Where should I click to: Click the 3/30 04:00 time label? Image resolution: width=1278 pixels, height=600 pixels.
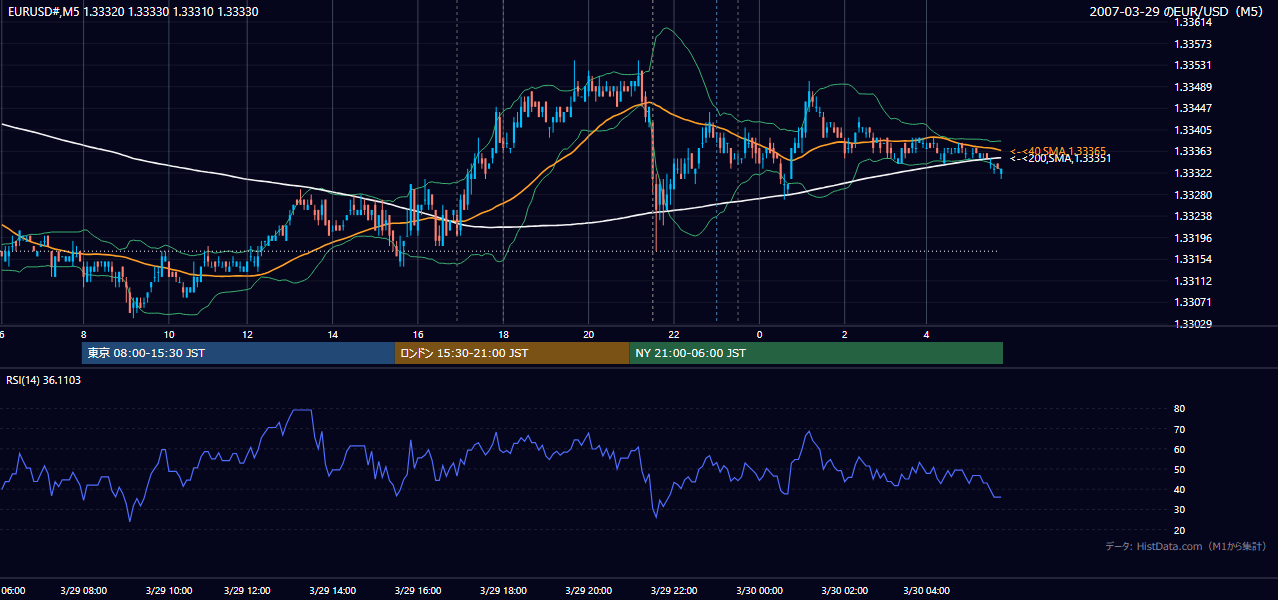pyautogui.click(x=927, y=590)
